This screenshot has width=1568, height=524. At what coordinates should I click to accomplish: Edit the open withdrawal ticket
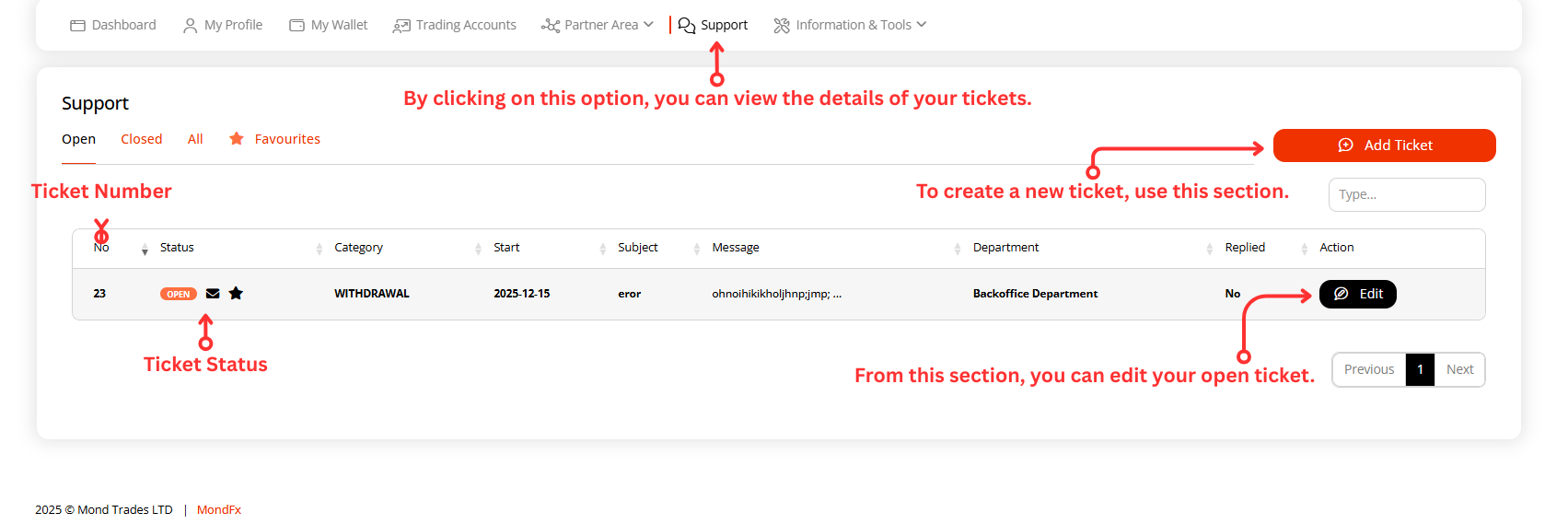click(1357, 294)
